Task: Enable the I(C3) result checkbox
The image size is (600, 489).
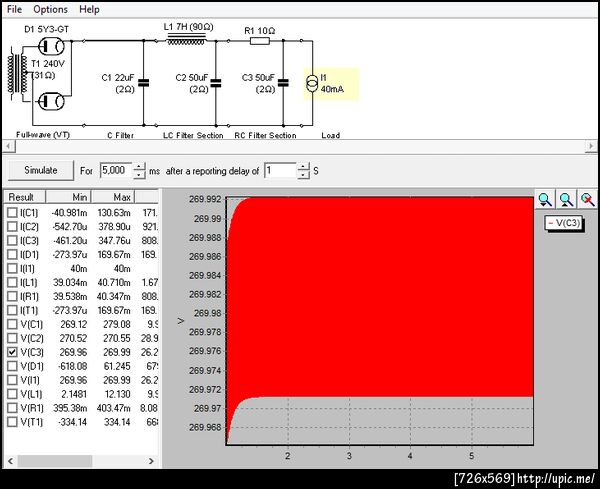Action: 12,240
